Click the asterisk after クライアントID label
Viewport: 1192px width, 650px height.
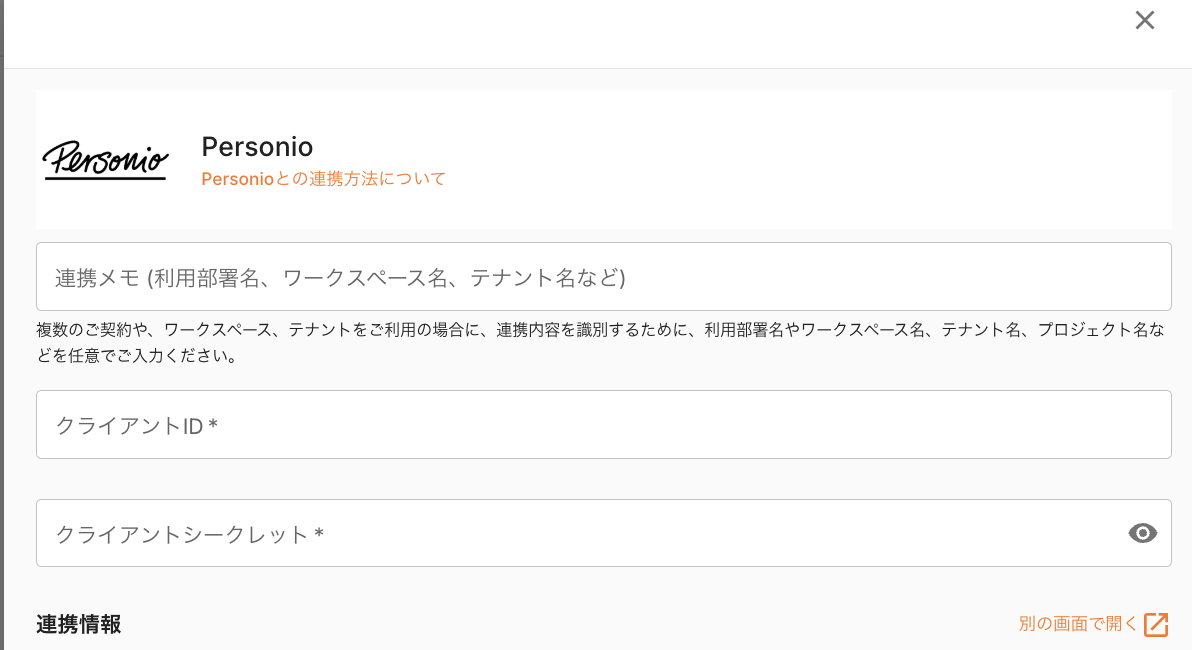pos(213,426)
